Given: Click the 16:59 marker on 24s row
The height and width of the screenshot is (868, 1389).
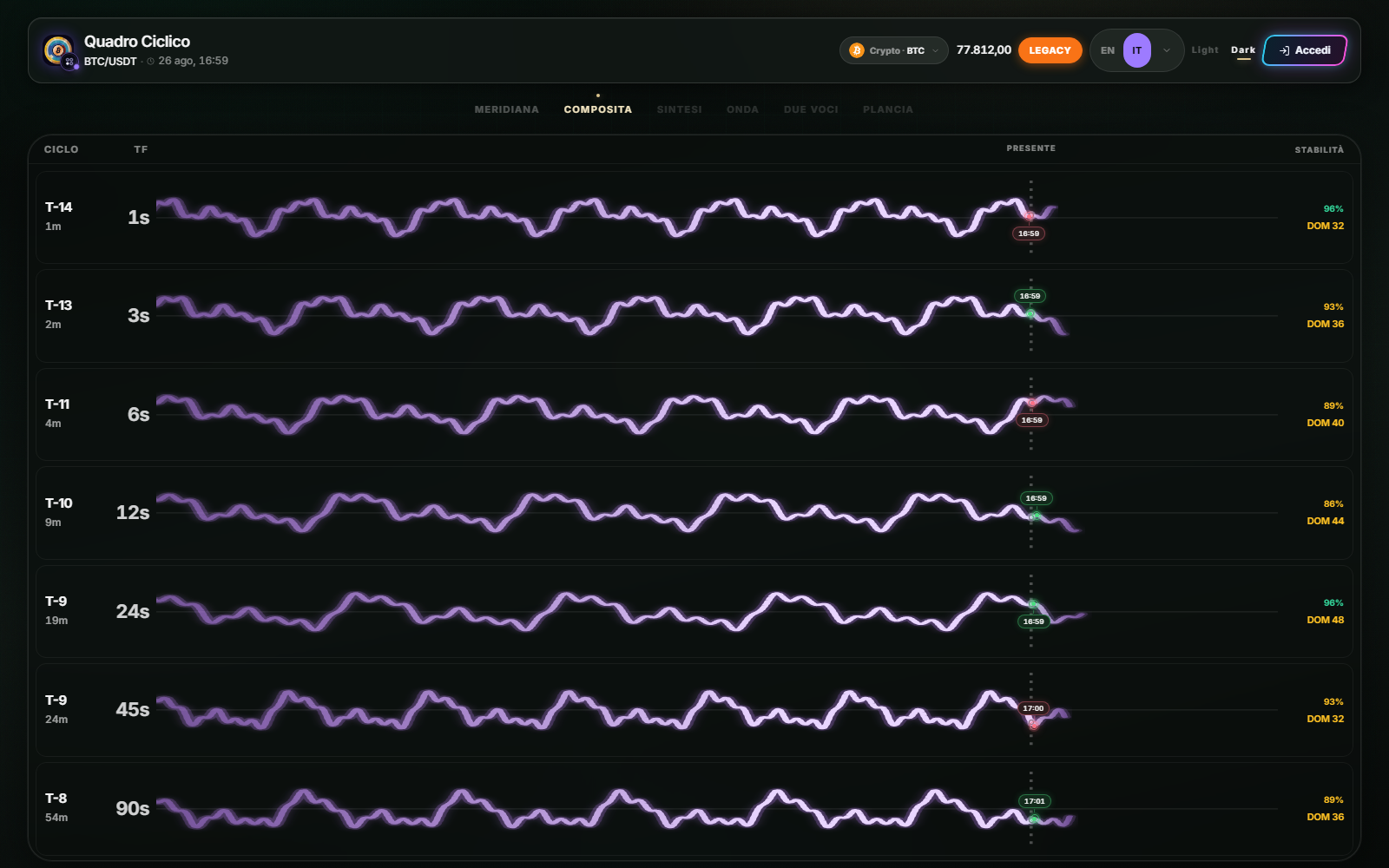Looking at the screenshot, I should 1033,621.
